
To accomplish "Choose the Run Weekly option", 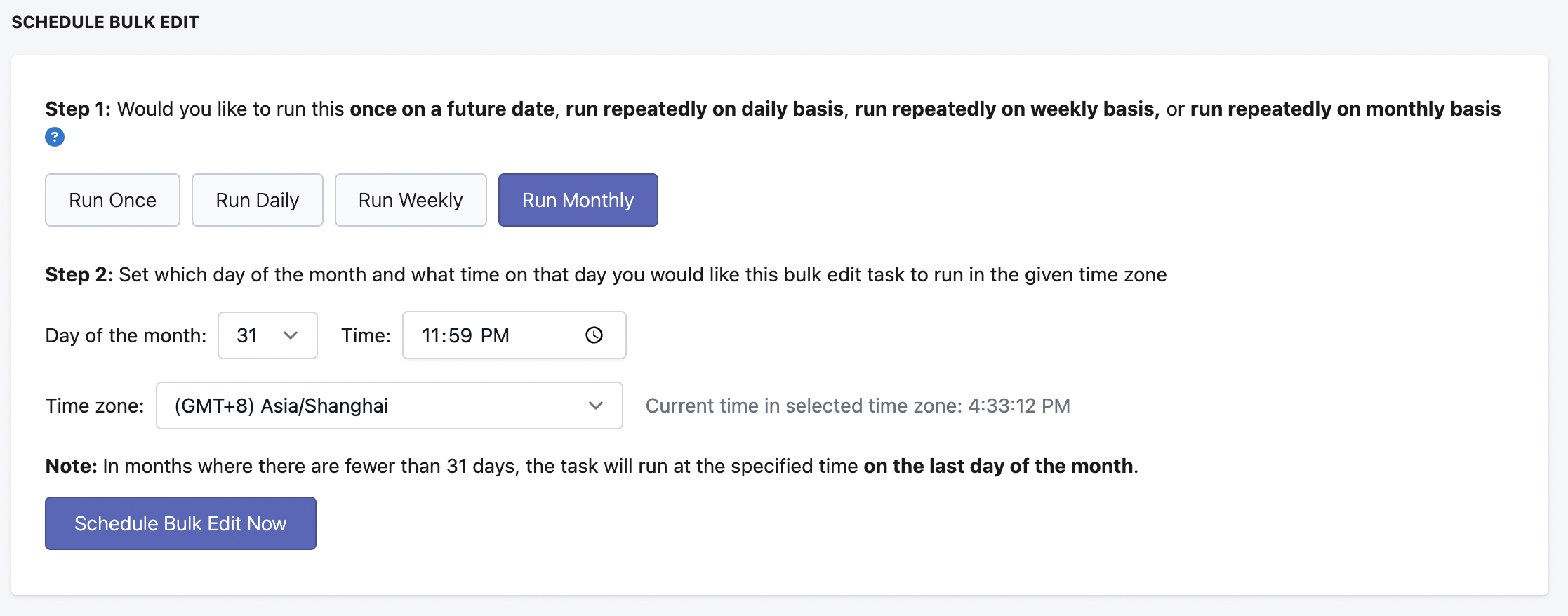I will click(410, 200).
